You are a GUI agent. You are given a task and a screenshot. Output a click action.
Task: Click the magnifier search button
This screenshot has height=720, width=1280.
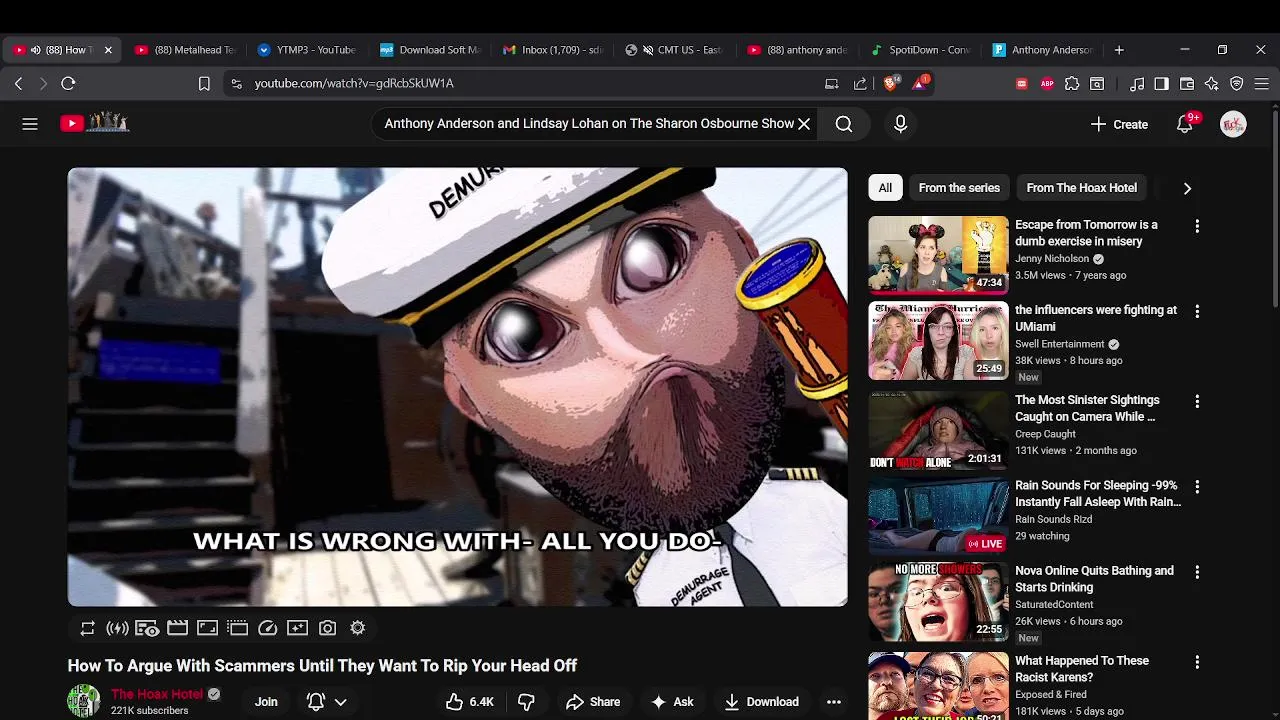(844, 124)
